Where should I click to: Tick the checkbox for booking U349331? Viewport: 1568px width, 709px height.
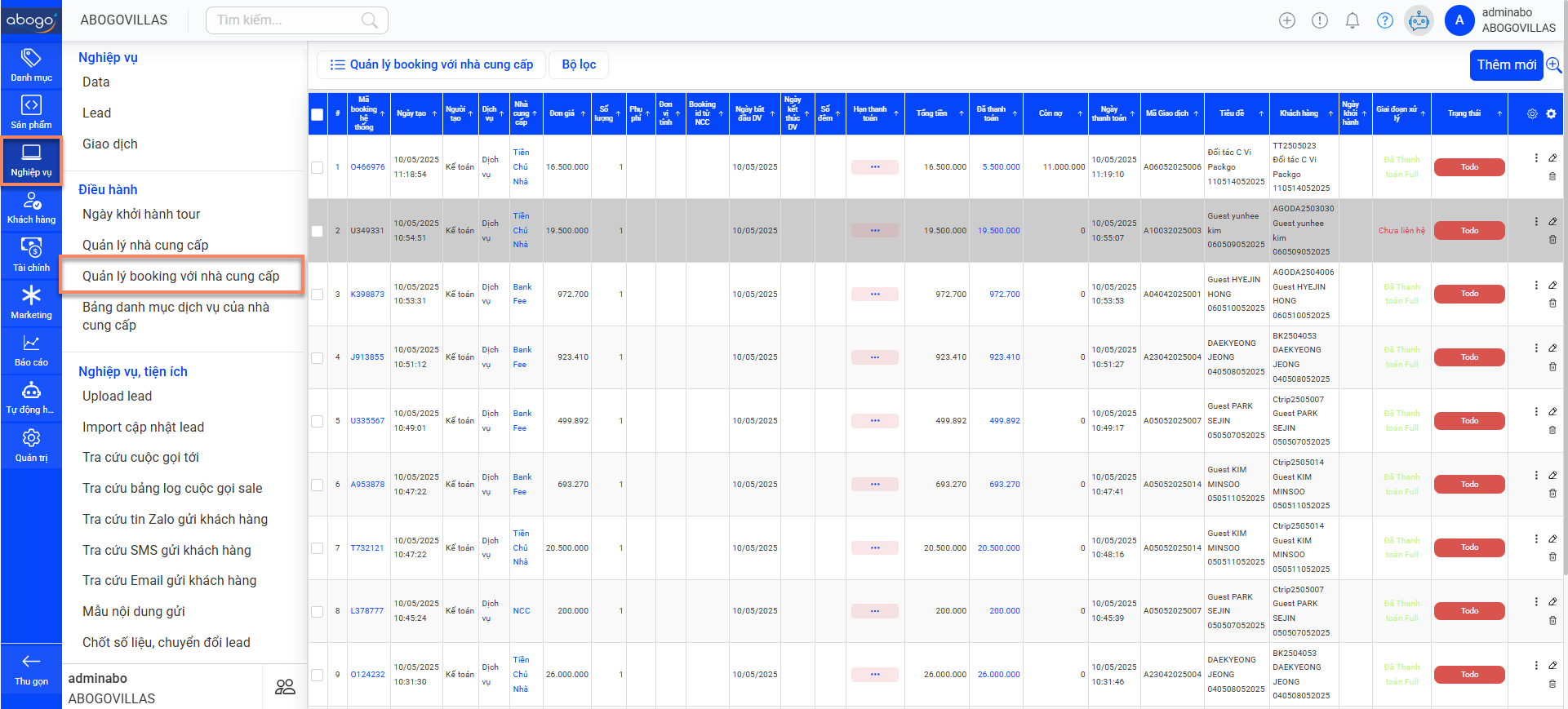[x=318, y=231]
